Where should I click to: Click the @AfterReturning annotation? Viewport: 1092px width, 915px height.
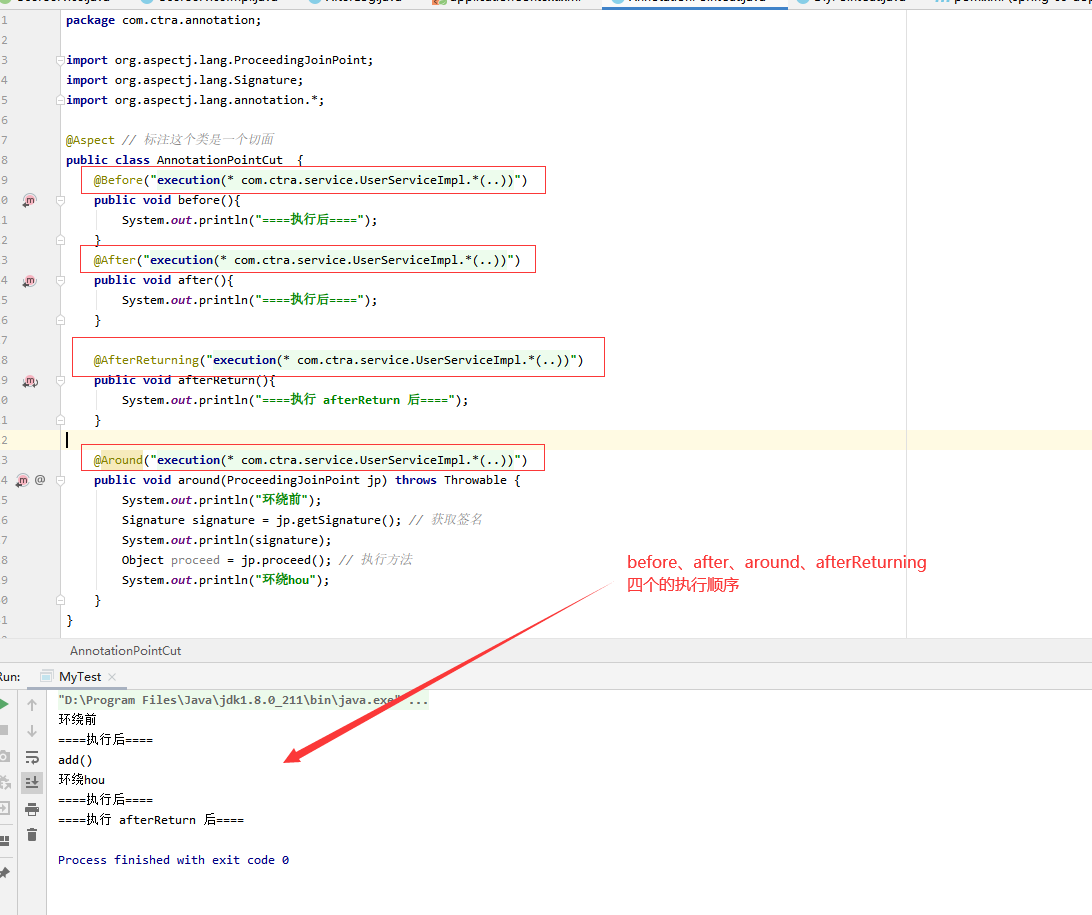[146, 360]
